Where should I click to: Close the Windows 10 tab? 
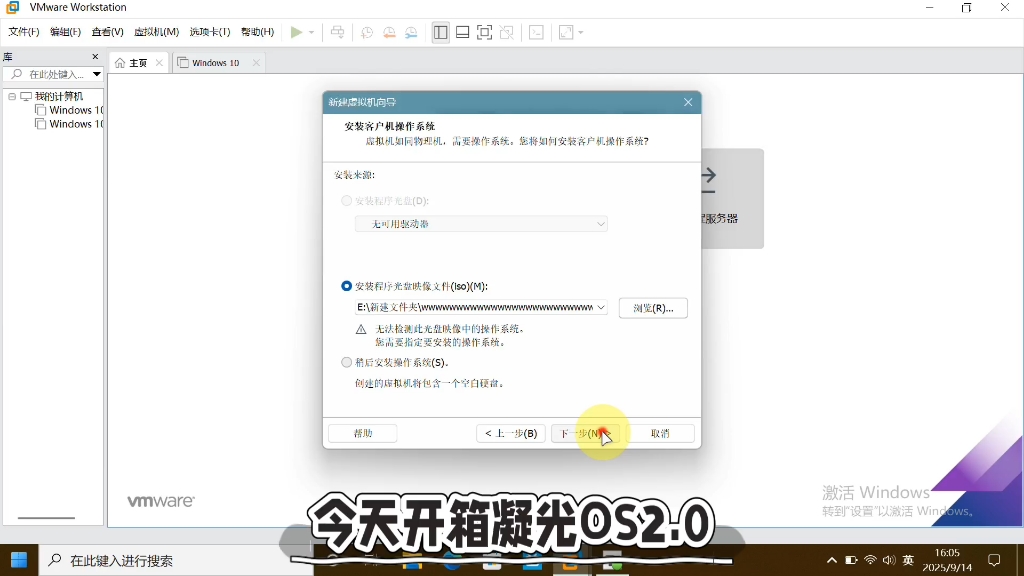tap(256, 63)
